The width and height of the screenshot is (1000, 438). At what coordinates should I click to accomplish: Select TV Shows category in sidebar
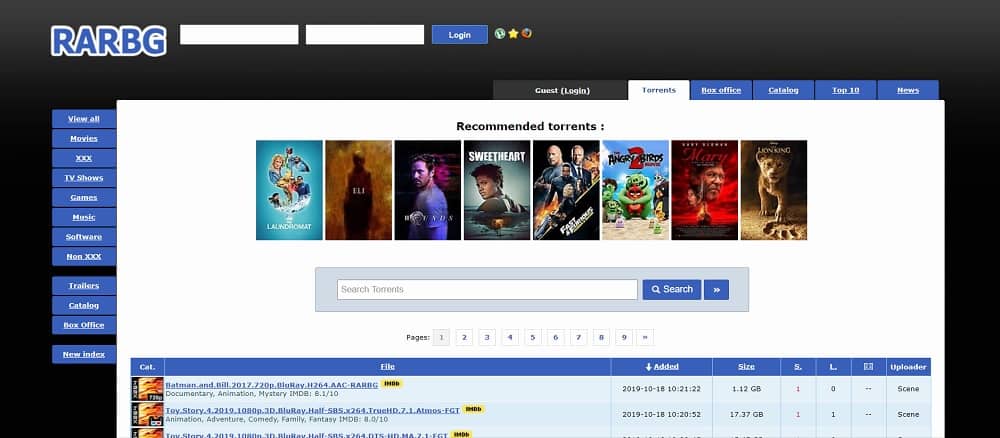(84, 178)
